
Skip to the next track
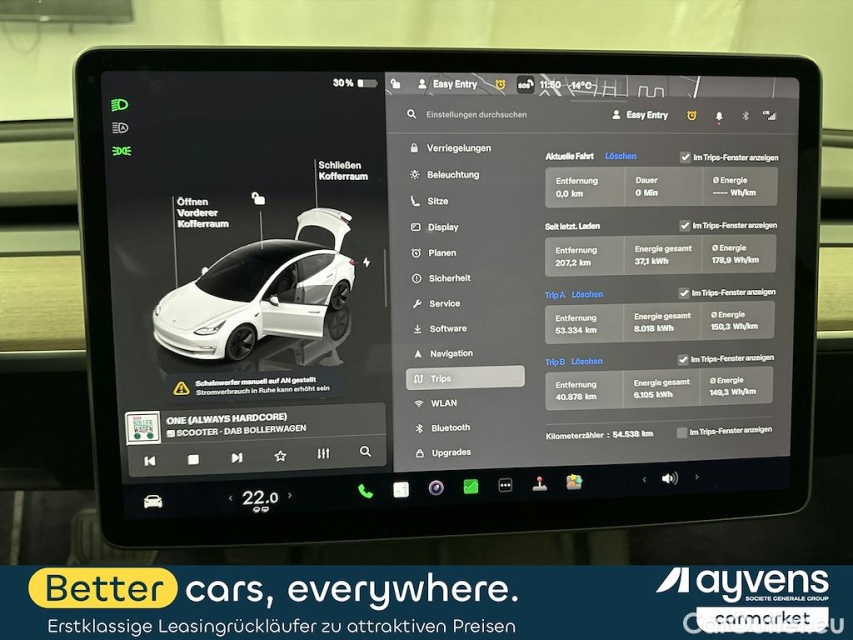point(237,458)
